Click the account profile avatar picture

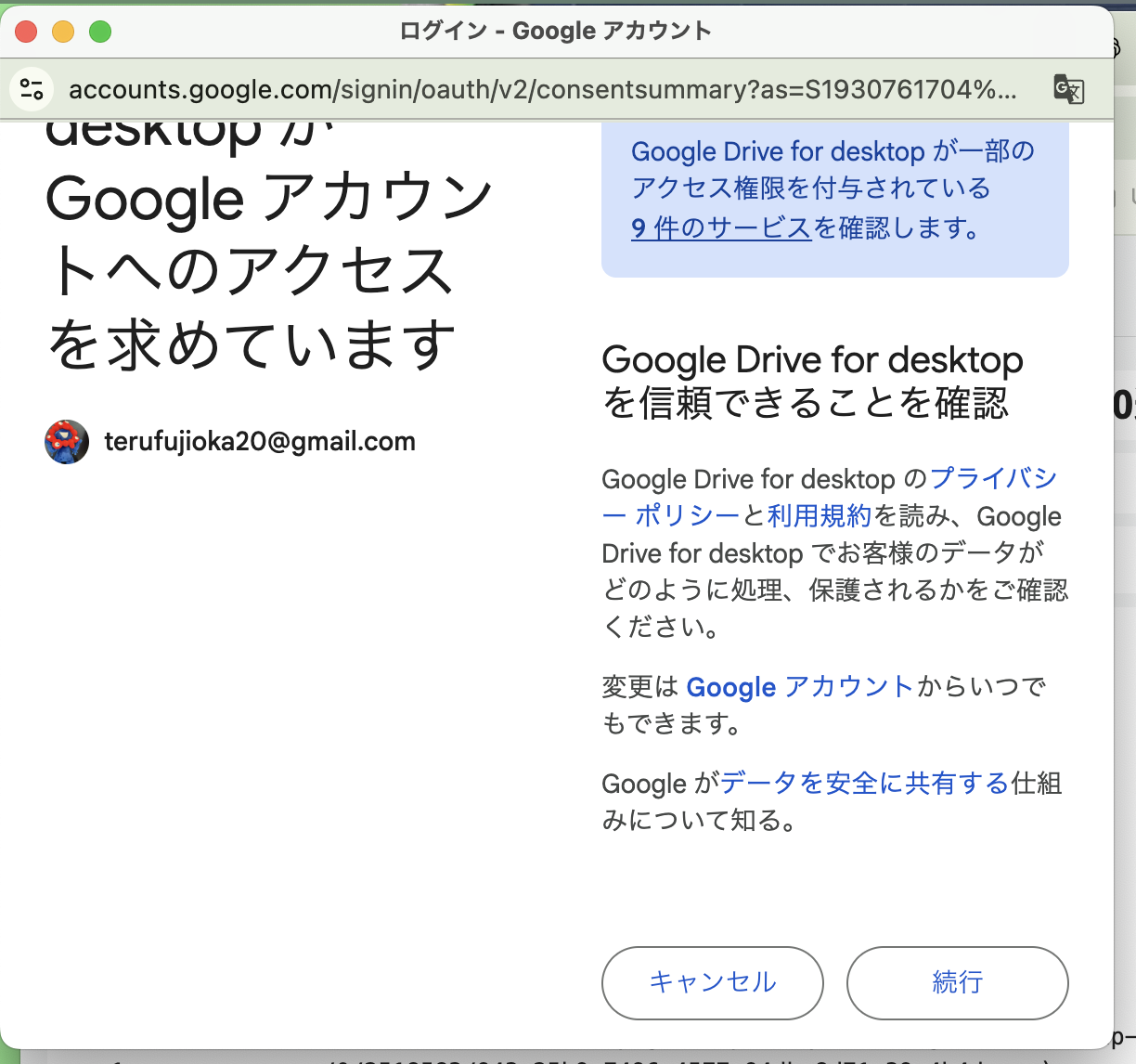65,442
